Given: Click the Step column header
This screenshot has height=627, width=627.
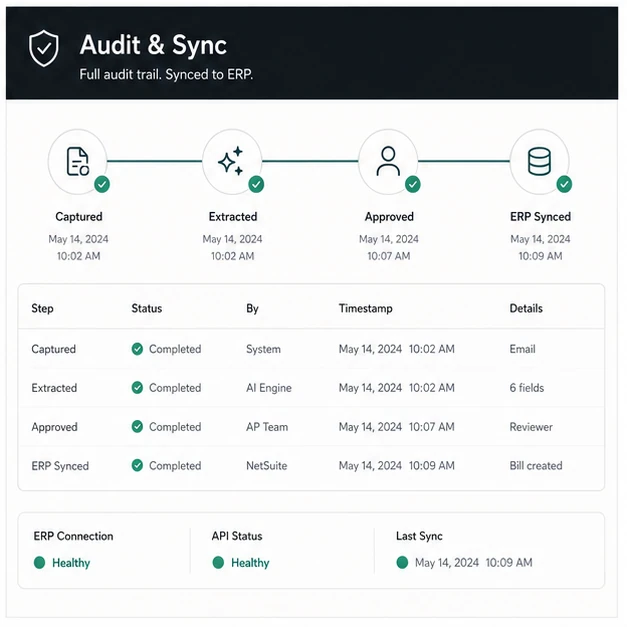Looking at the screenshot, I should click(x=42, y=308).
